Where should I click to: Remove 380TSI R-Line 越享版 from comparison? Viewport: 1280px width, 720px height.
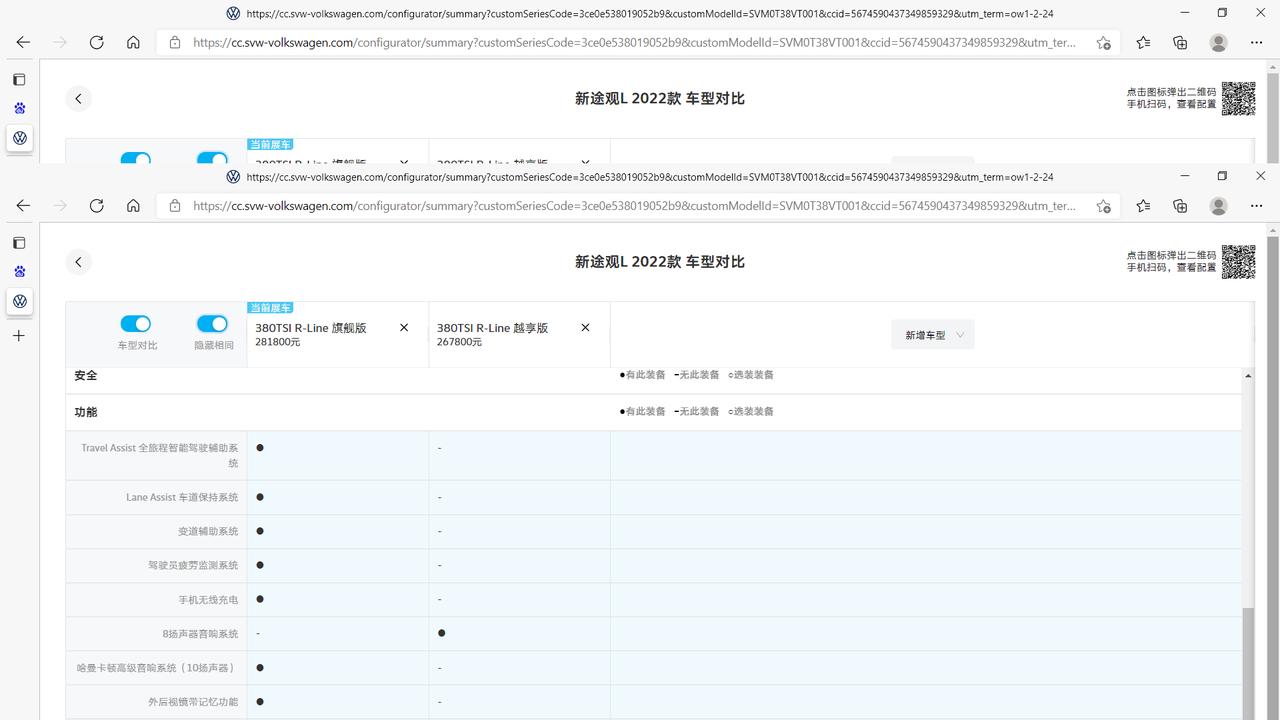[x=586, y=328]
